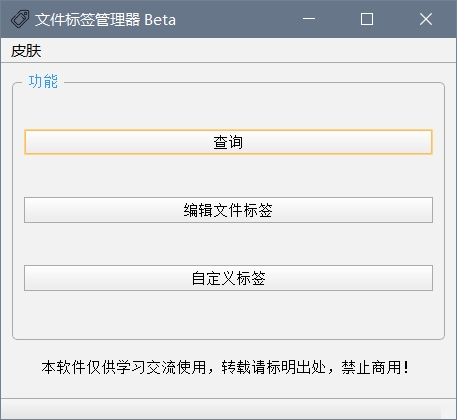Open the 皮肤 menu
This screenshot has width=457, height=420.
[x=26, y=51]
